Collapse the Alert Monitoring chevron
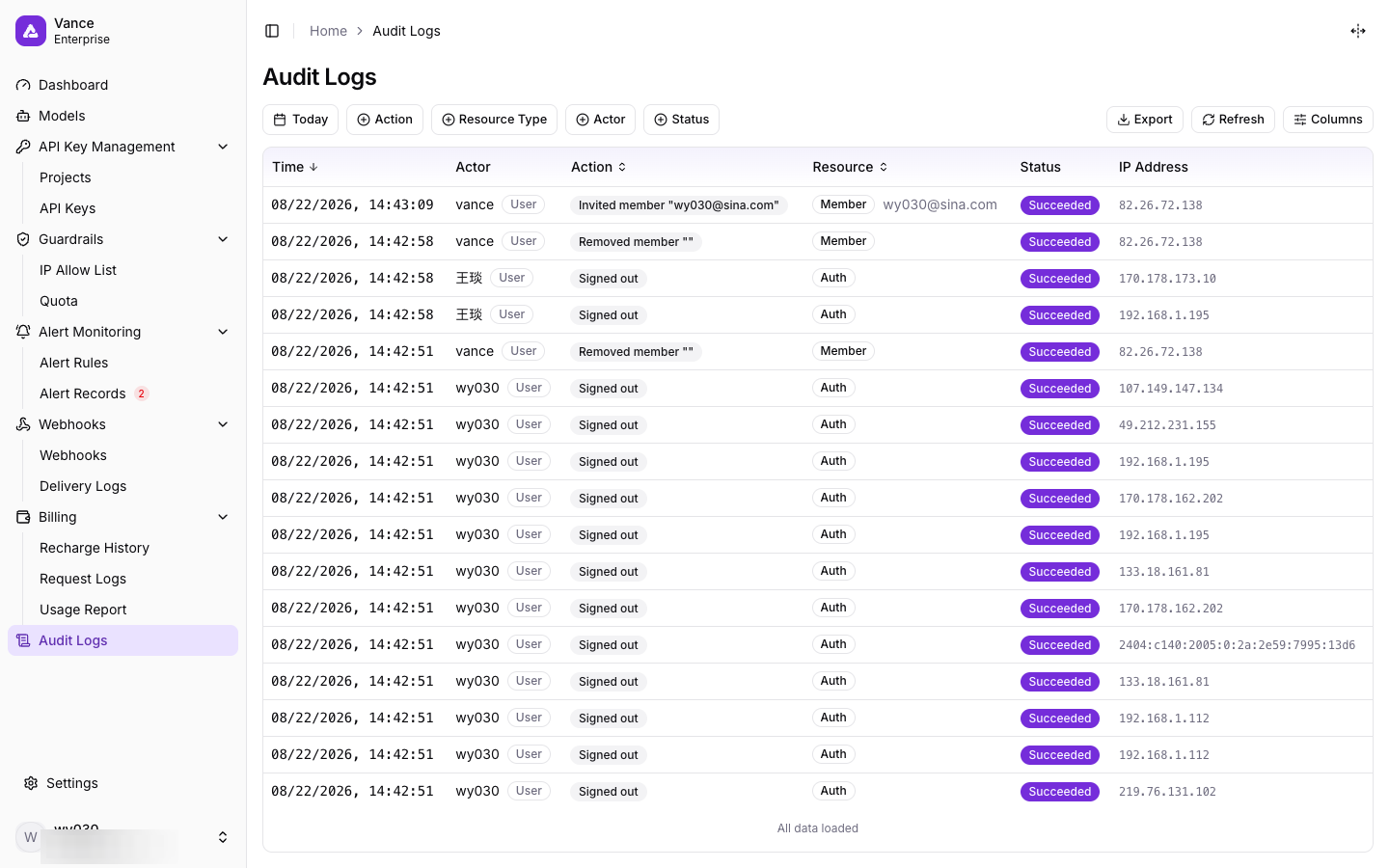The image size is (1389, 868). [x=223, y=332]
